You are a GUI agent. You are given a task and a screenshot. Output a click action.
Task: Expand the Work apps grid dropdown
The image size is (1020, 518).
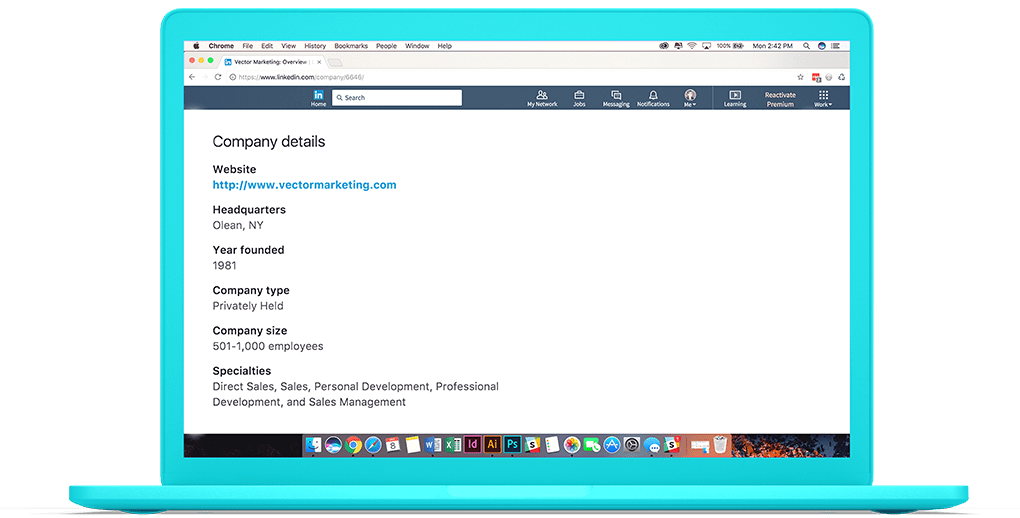coord(823,98)
